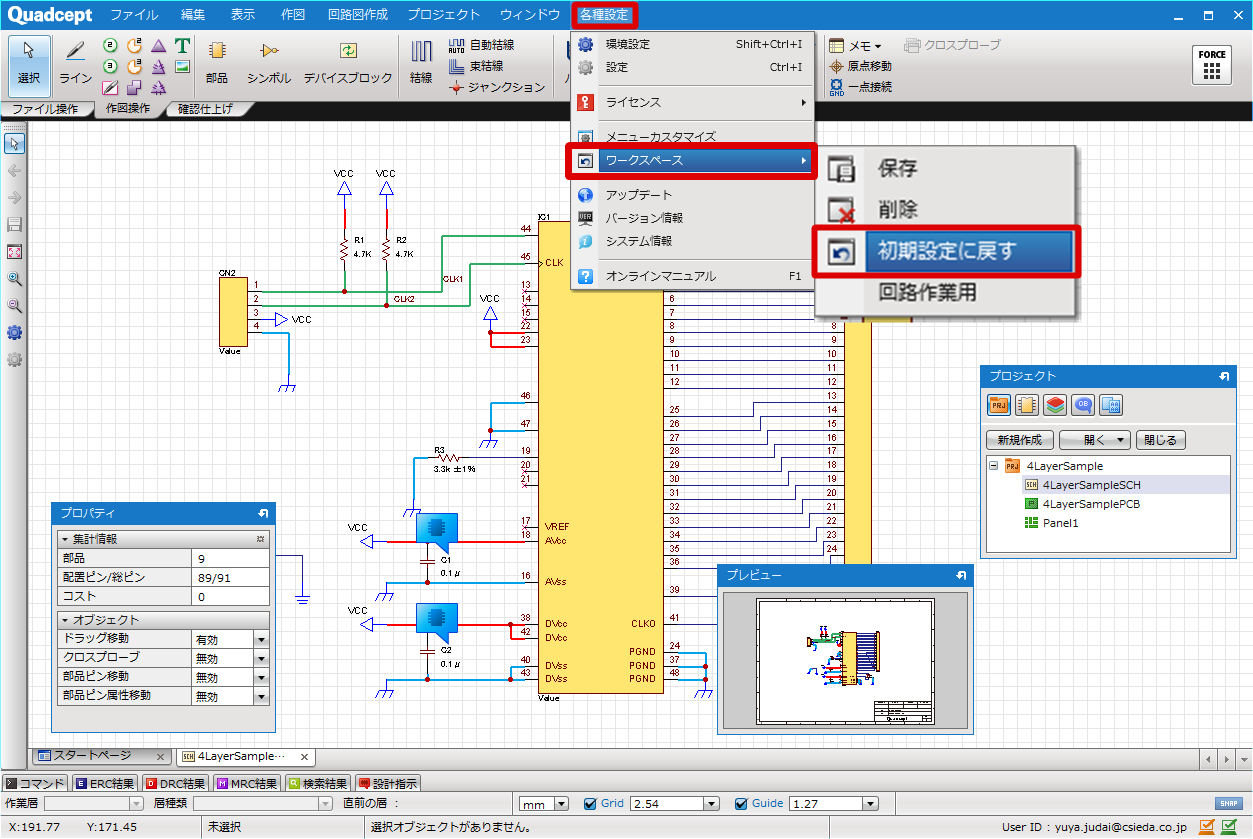The image size is (1253, 839).
Task: Click the OB object icon in Project panel
Action: [x=1082, y=405]
